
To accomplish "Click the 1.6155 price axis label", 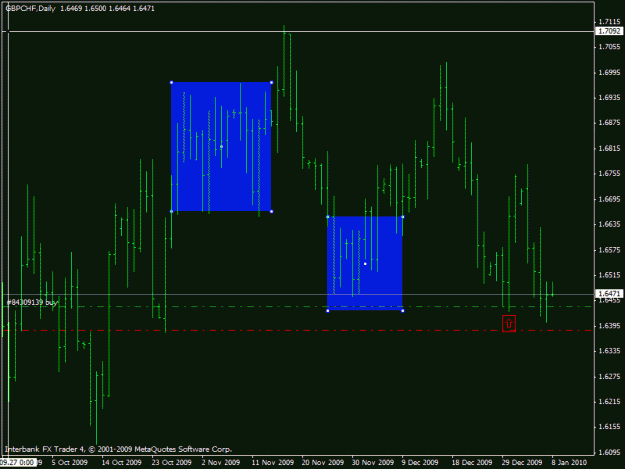I will tap(609, 427).
